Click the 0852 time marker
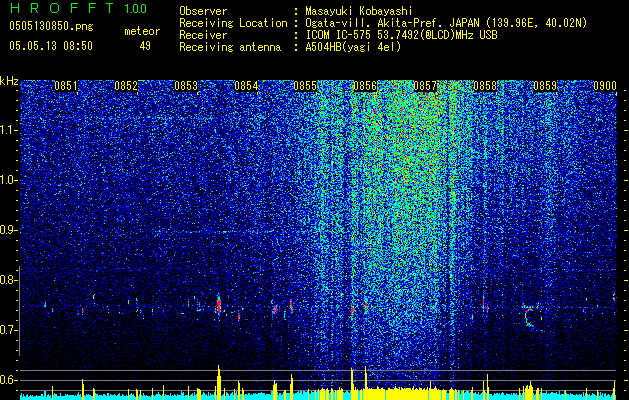 (126, 86)
